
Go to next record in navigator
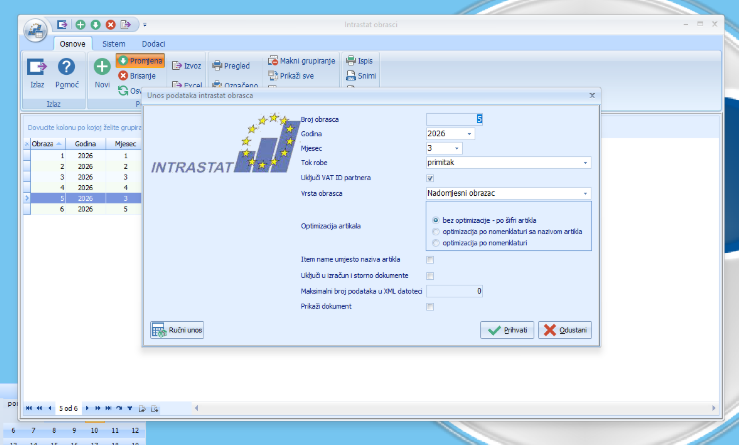pyautogui.click(x=87, y=408)
